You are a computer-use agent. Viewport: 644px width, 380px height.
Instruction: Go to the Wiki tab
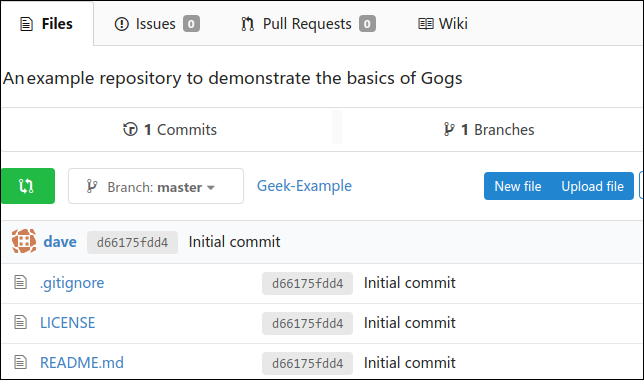443,24
